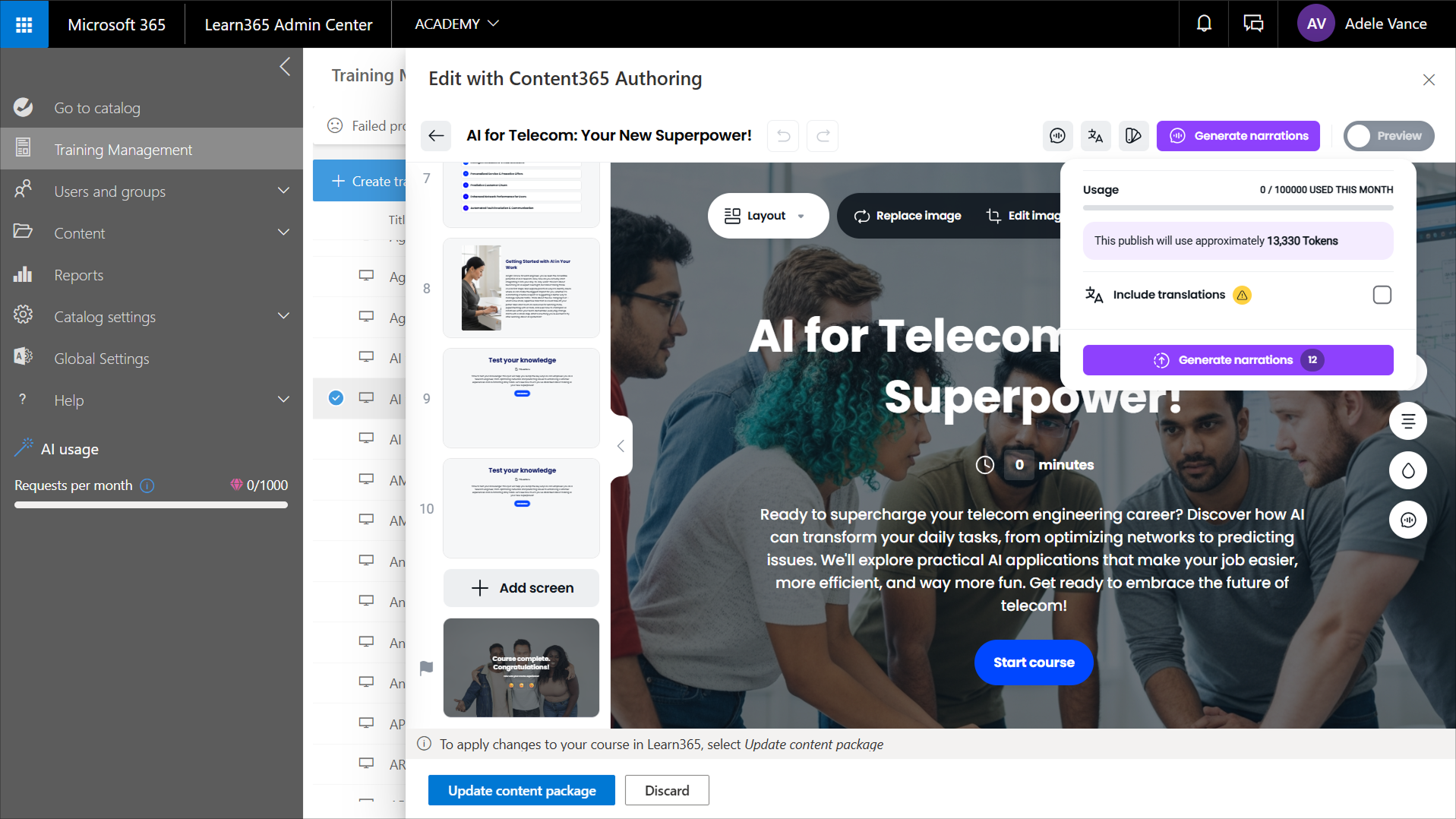The width and height of the screenshot is (1456, 819).
Task: Open the table of contents list icon
Action: point(1408,421)
